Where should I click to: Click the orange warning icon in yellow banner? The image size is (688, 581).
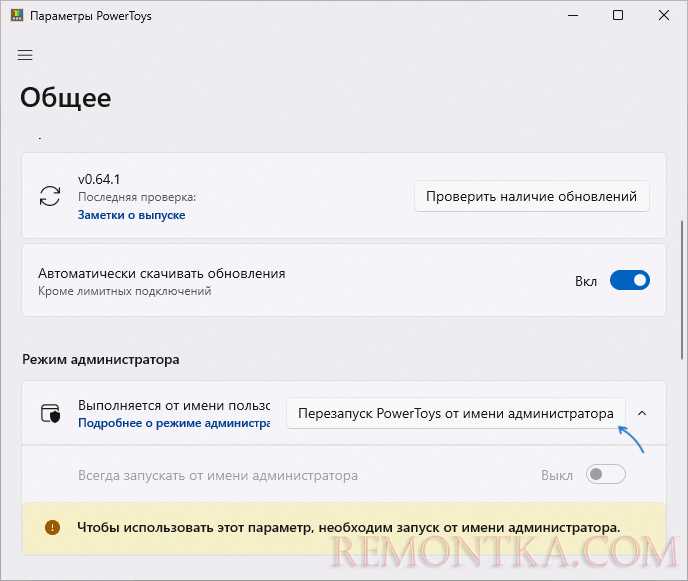point(52,527)
